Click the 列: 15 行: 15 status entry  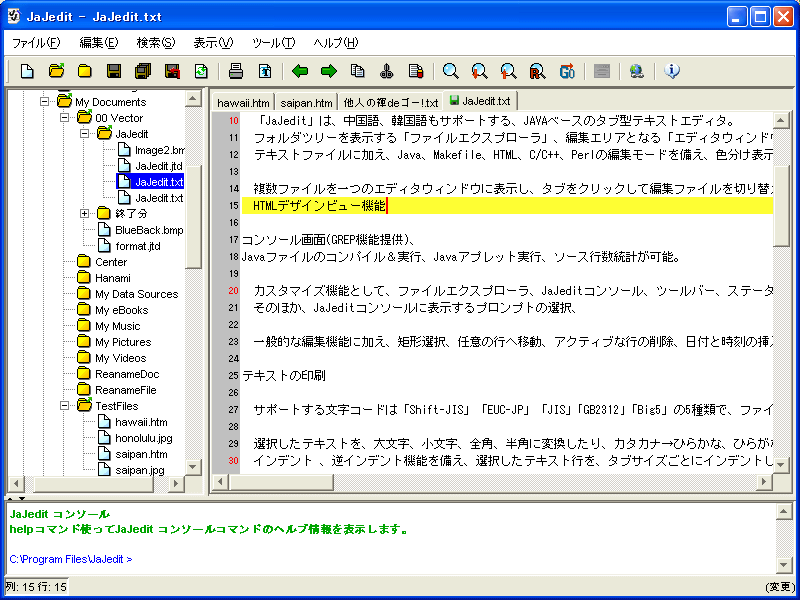pyautogui.click(x=36, y=587)
